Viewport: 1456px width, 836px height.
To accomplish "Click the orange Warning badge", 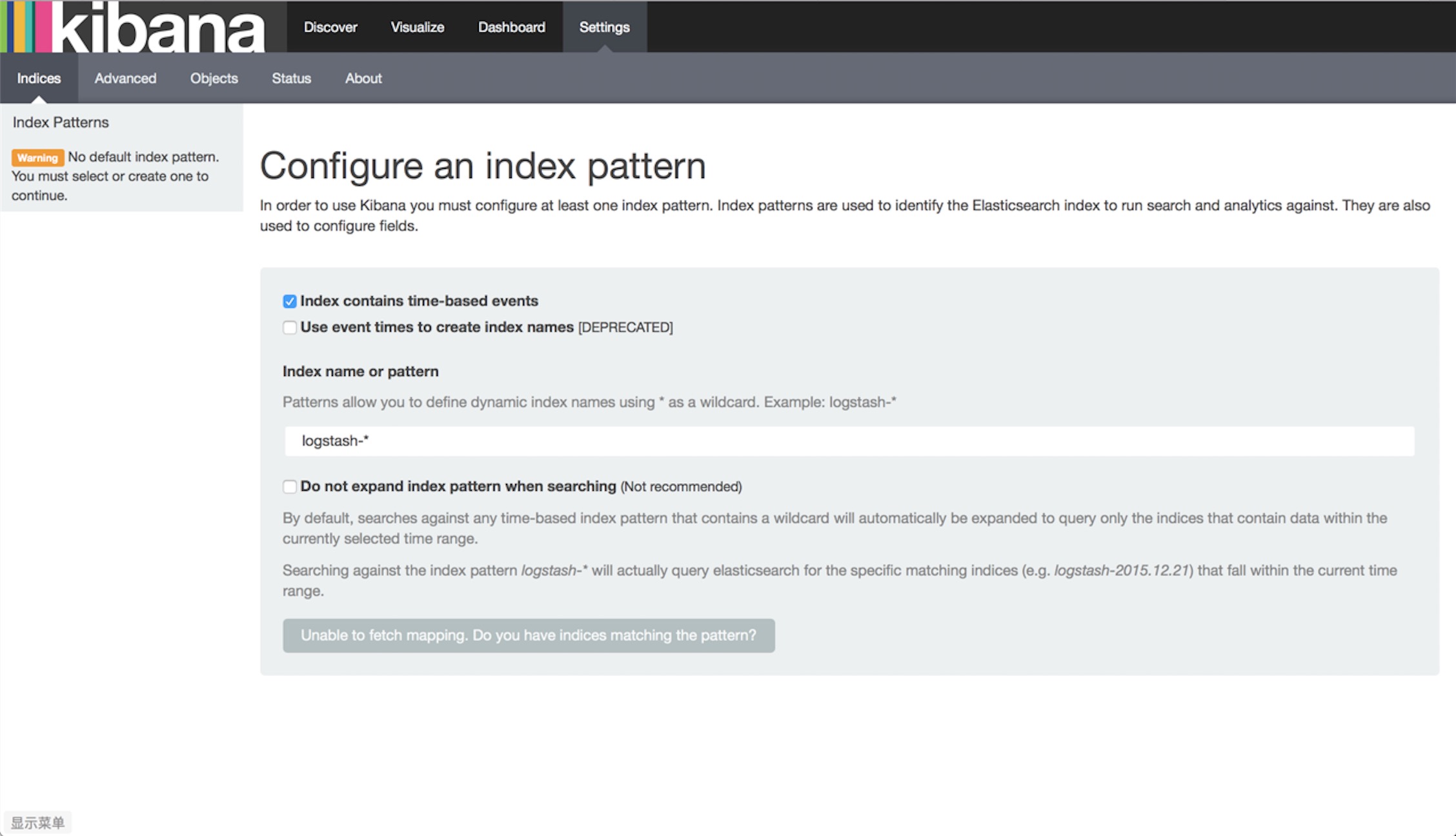I will point(37,157).
